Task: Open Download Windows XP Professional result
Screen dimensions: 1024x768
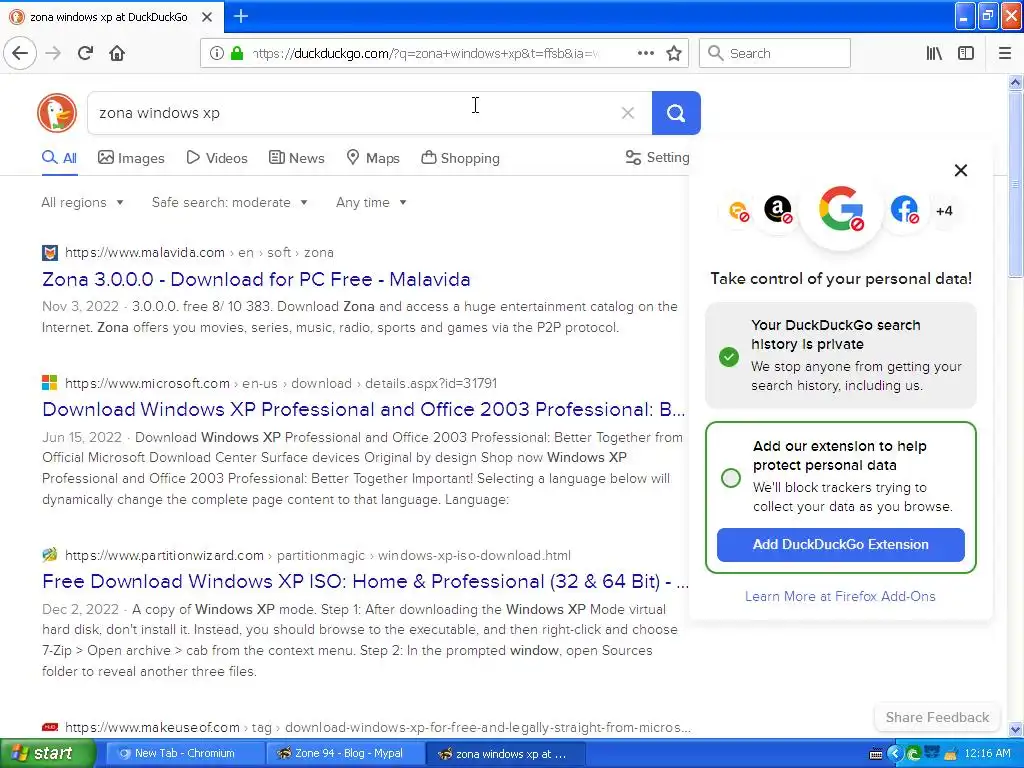Action: tap(364, 409)
